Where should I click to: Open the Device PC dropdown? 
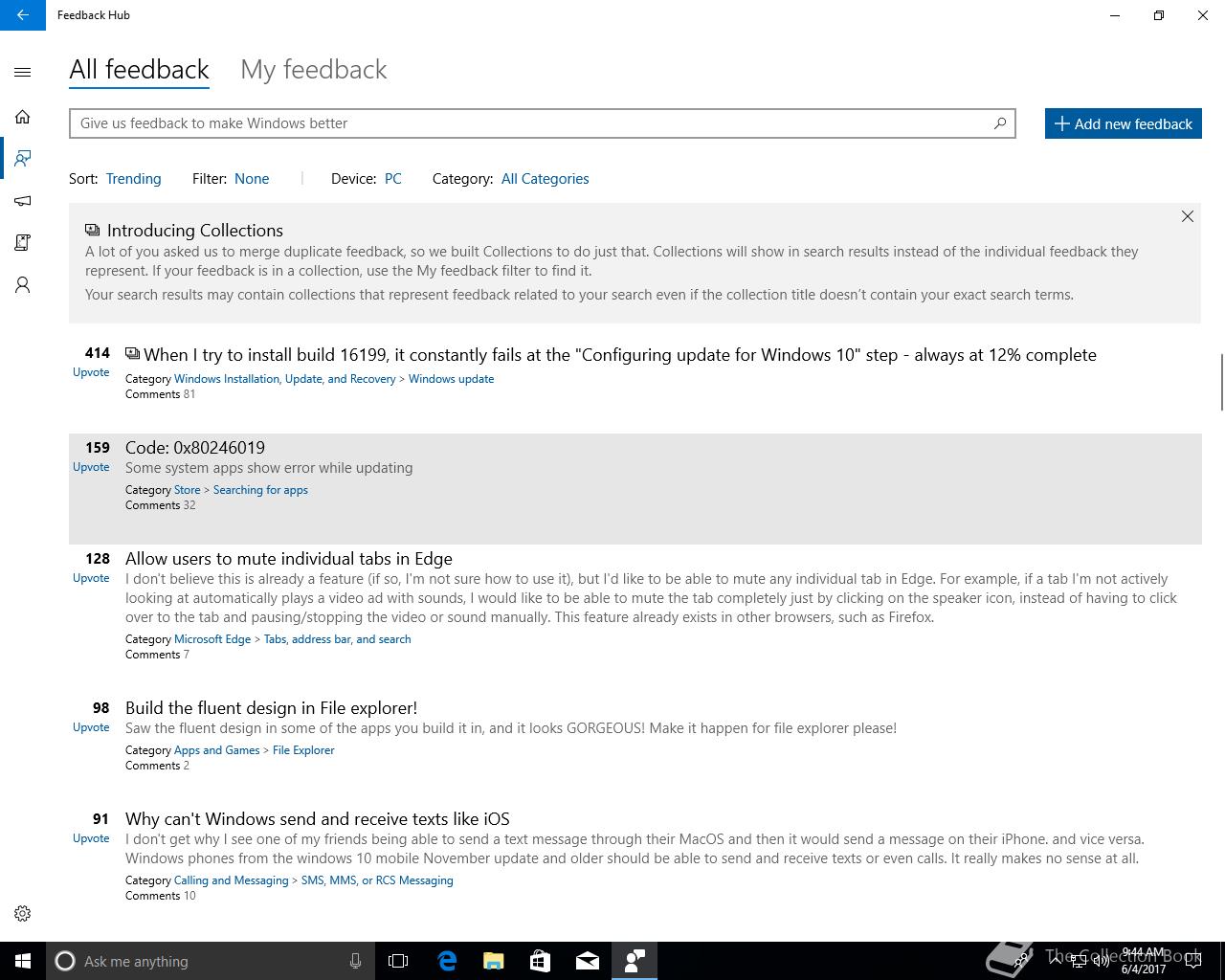point(393,179)
